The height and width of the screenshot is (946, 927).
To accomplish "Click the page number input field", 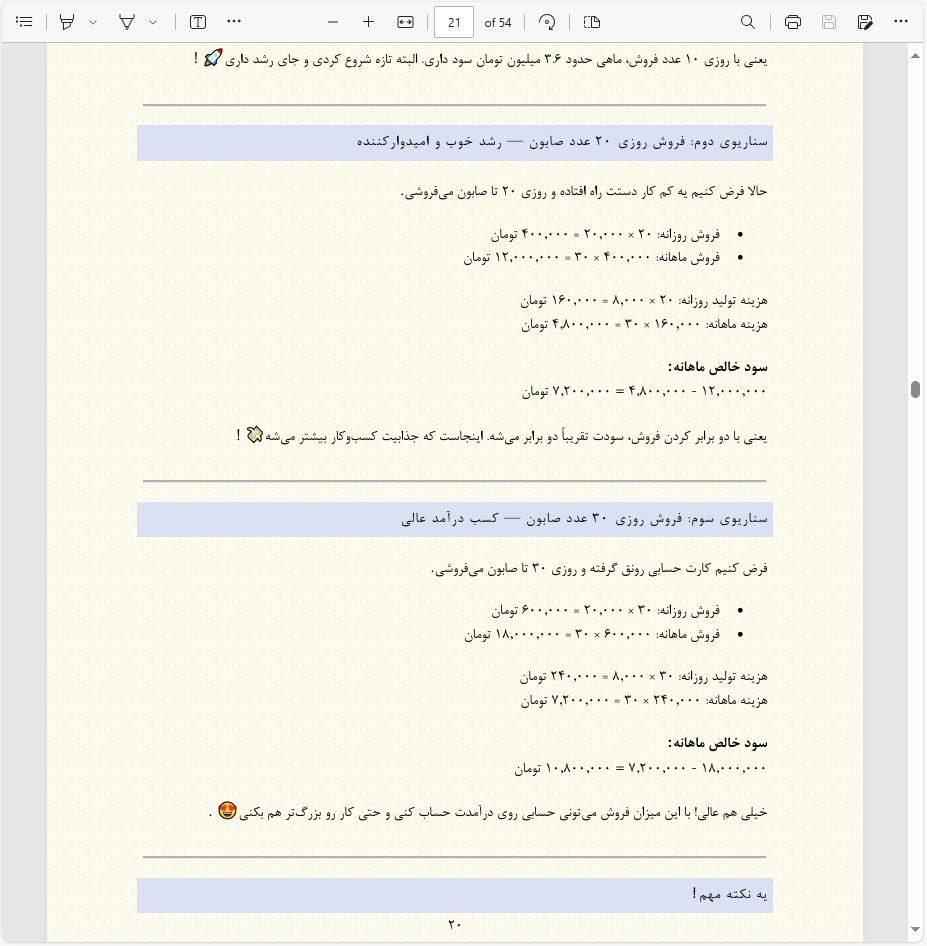I will [453, 22].
